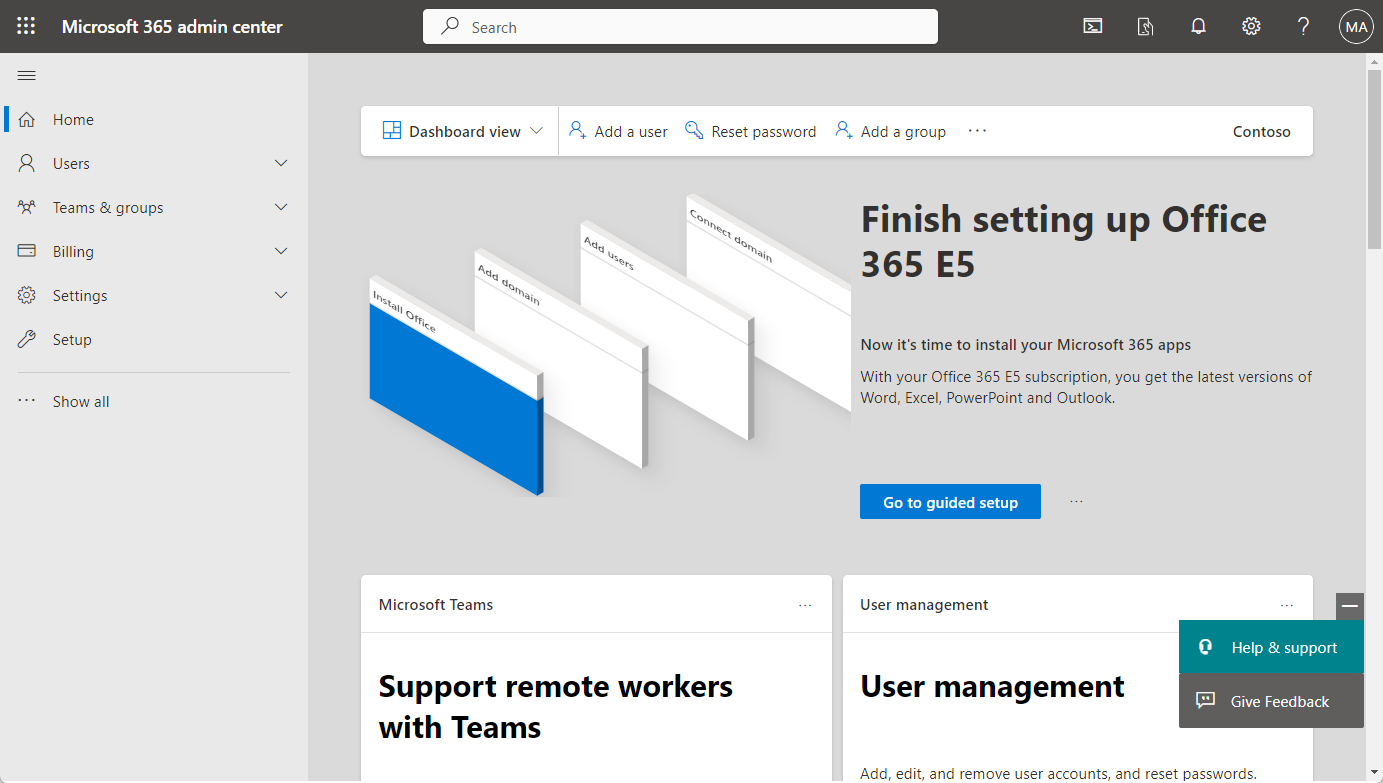The image size is (1383, 783).
Task: Select Reset password in the toolbar
Action: [x=751, y=131]
